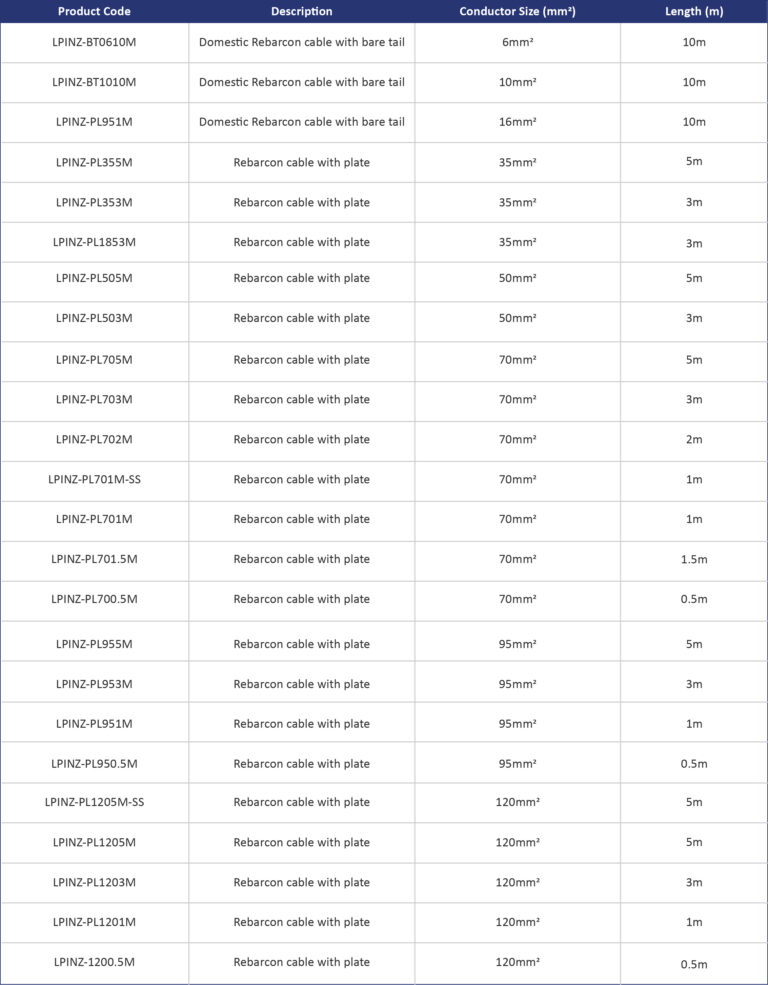
Task: Click product code LPINZ-PL700.5M
Action: (x=94, y=600)
